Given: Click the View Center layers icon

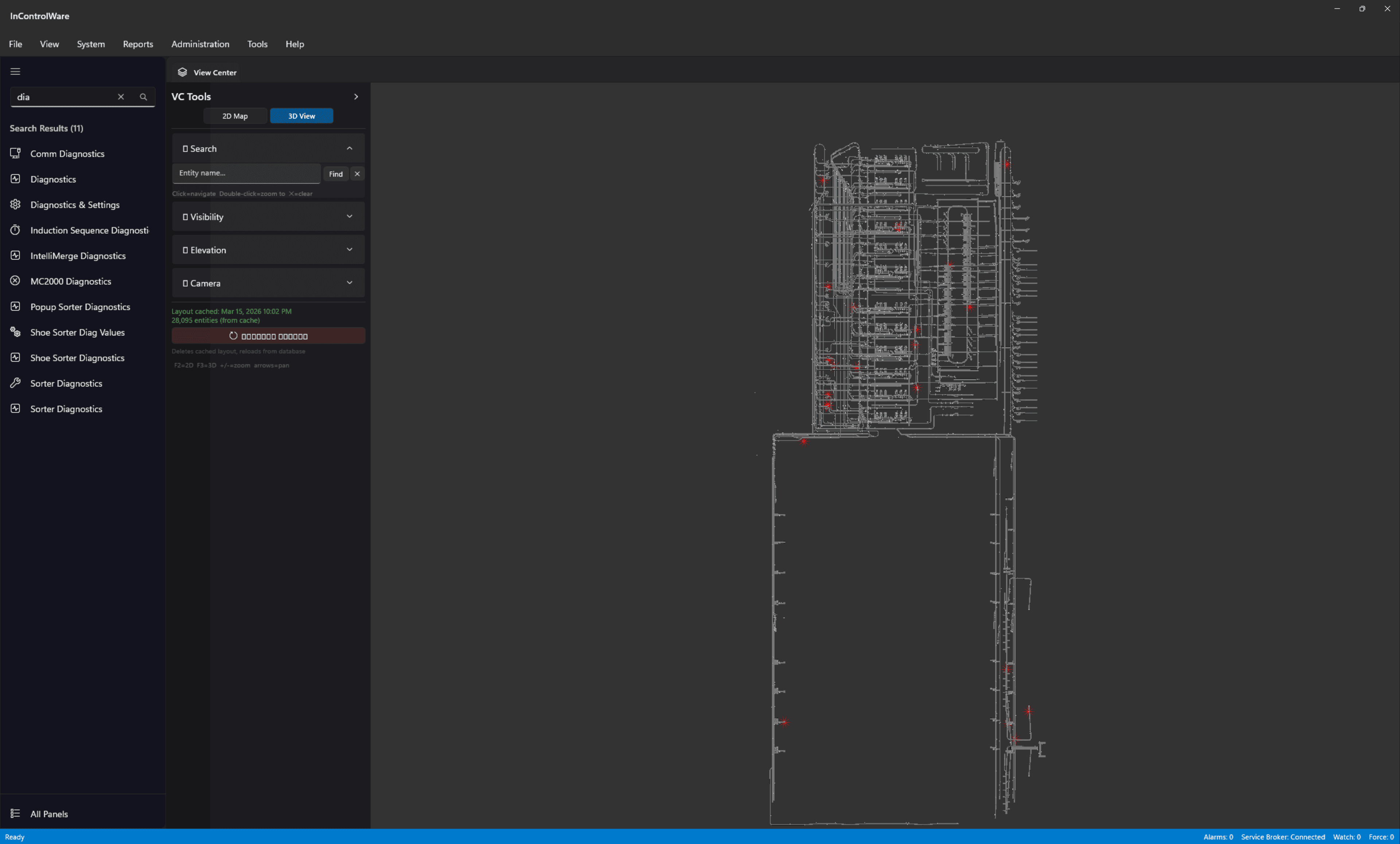Looking at the screenshot, I should [x=182, y=72].
